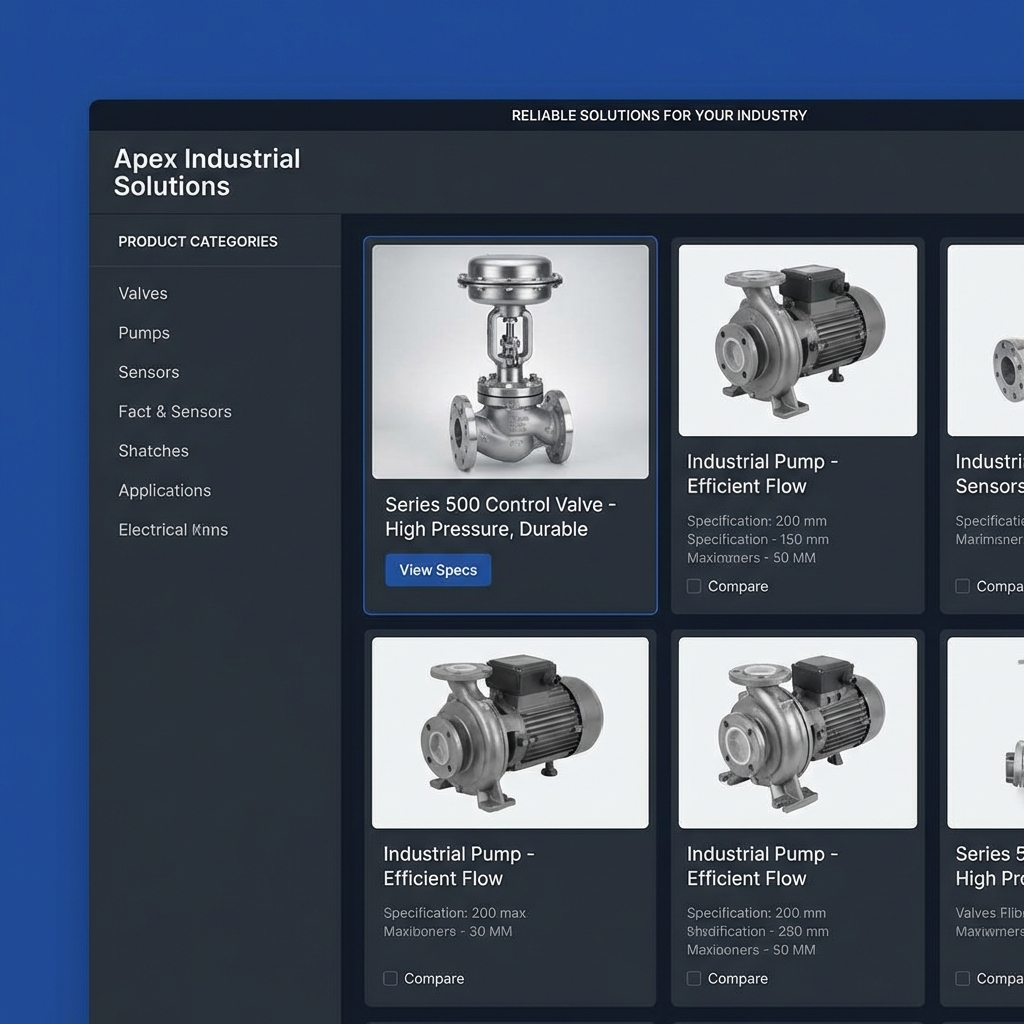Select the Sensors category

[148, 372]
